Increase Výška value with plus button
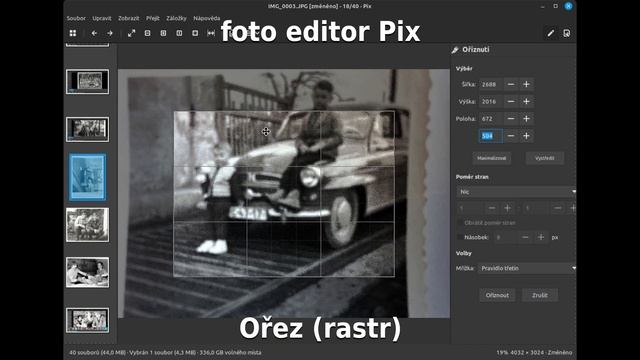This screenshot has width=640, height=360. point(526,101)
